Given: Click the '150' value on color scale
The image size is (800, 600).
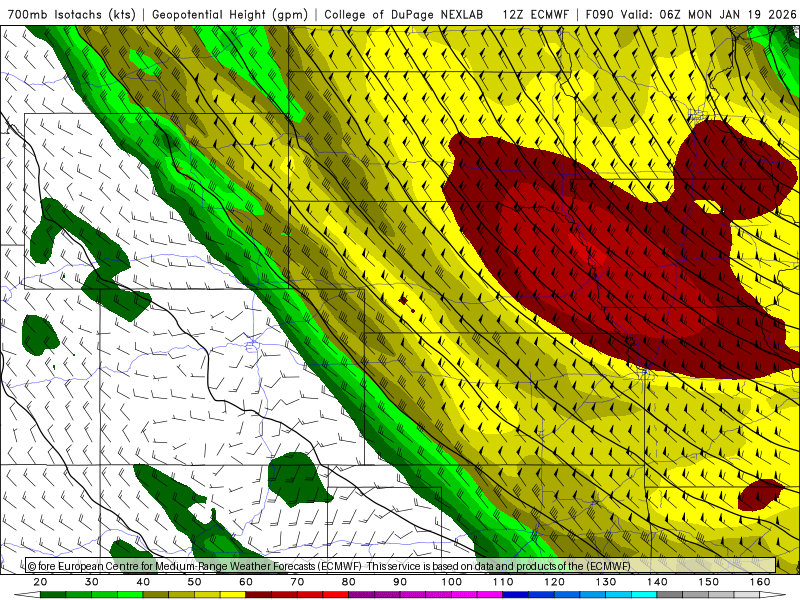Looking at the screenshot, I should (x=709, y=582).
